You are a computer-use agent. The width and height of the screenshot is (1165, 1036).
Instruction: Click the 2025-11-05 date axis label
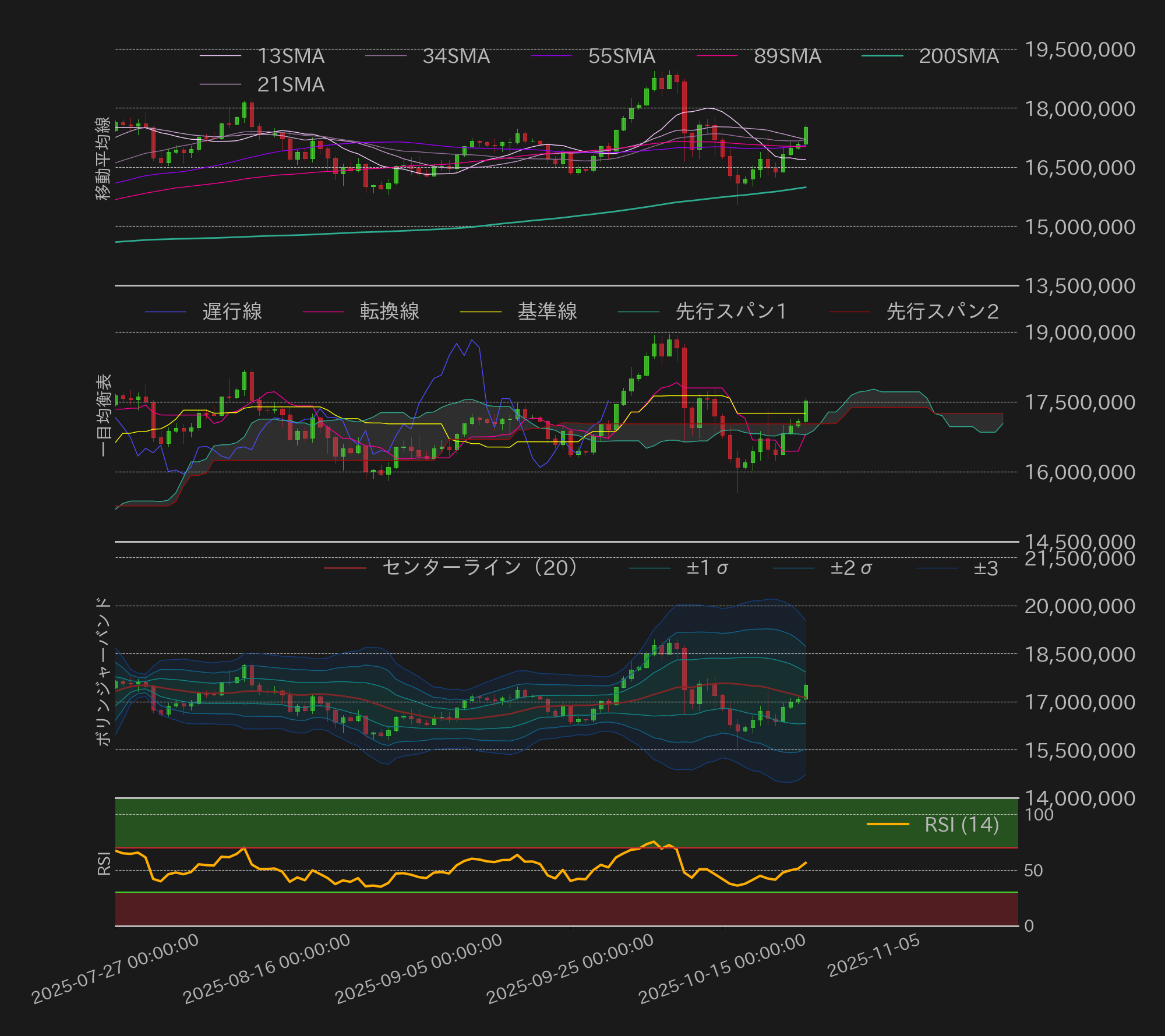tap(874, 955)
